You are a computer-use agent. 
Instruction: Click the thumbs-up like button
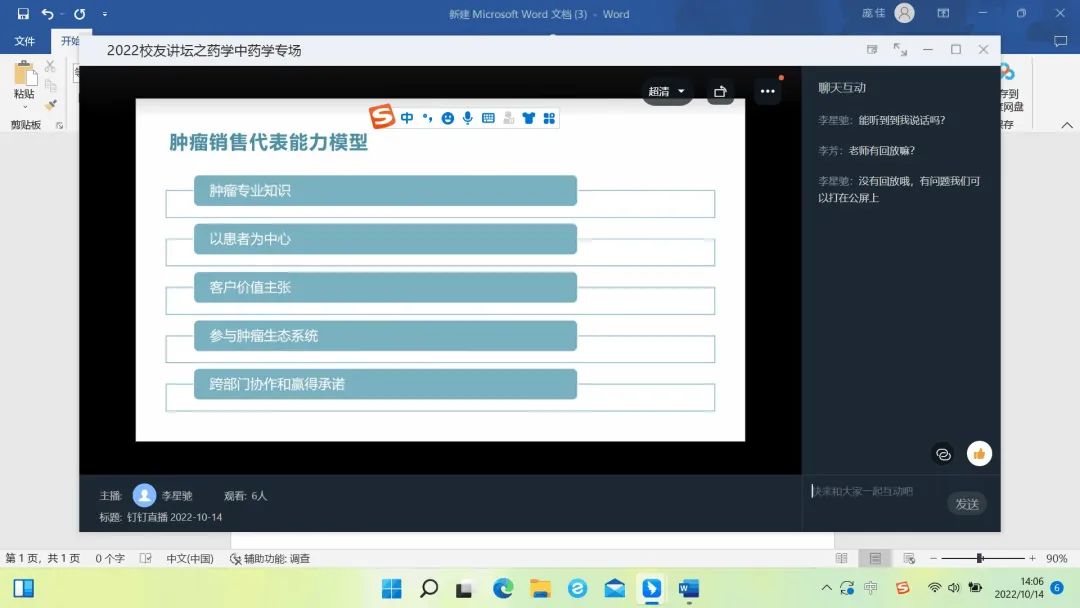(x=979, y=453)
